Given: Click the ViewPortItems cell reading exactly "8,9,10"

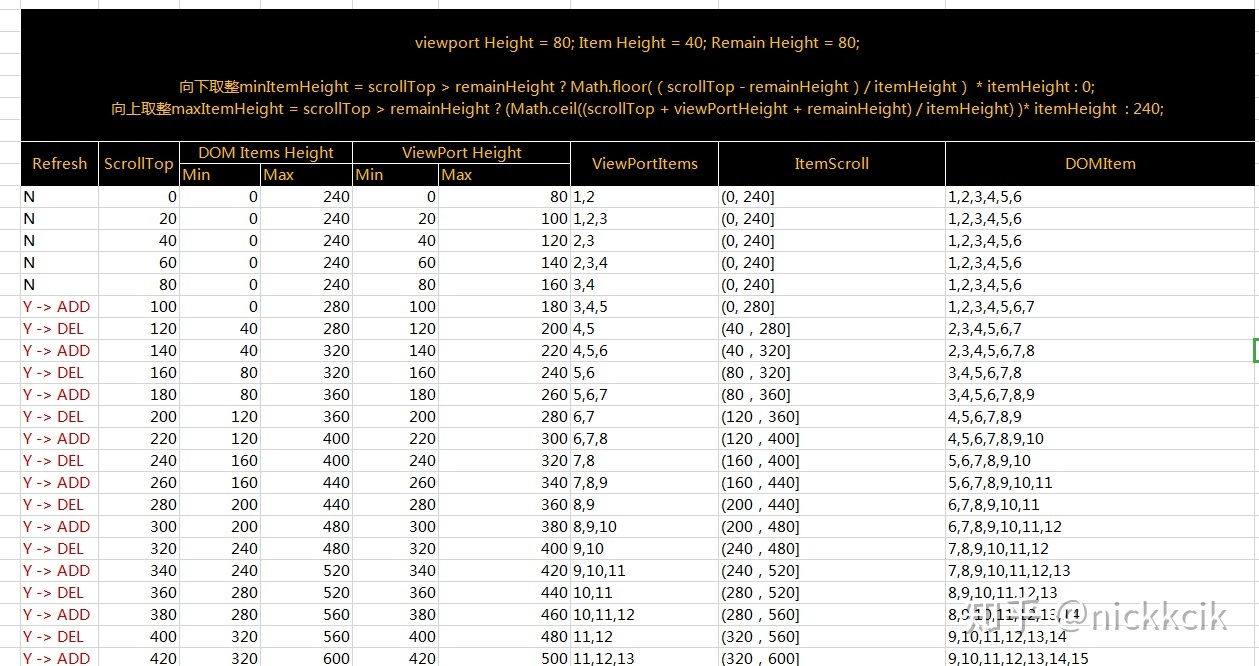Looking at the screenshot, I should 645,527.
